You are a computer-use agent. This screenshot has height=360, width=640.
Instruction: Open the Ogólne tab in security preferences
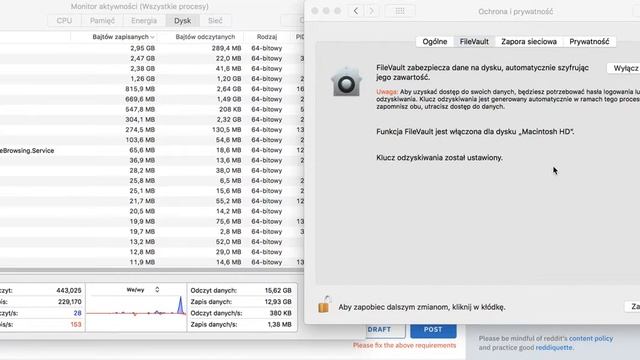click(x=435, y=42)
